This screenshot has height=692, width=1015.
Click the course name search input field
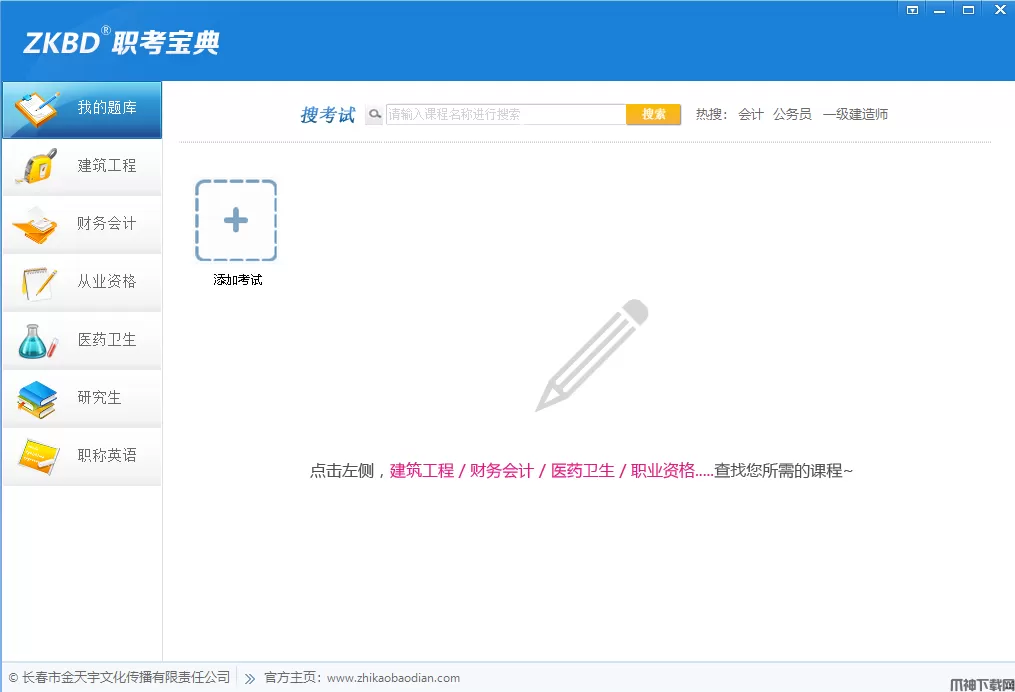coord(505,115)
